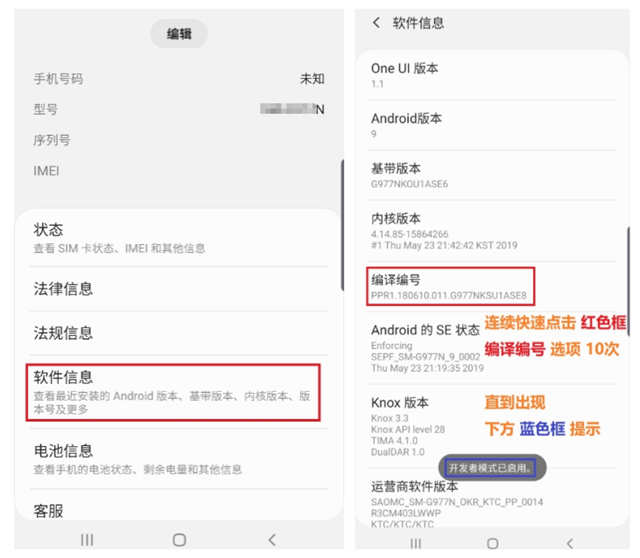Open recent apps on right phone screen
Image resolution: width=640 pixels, height=558 pixels.
[416, 543]
